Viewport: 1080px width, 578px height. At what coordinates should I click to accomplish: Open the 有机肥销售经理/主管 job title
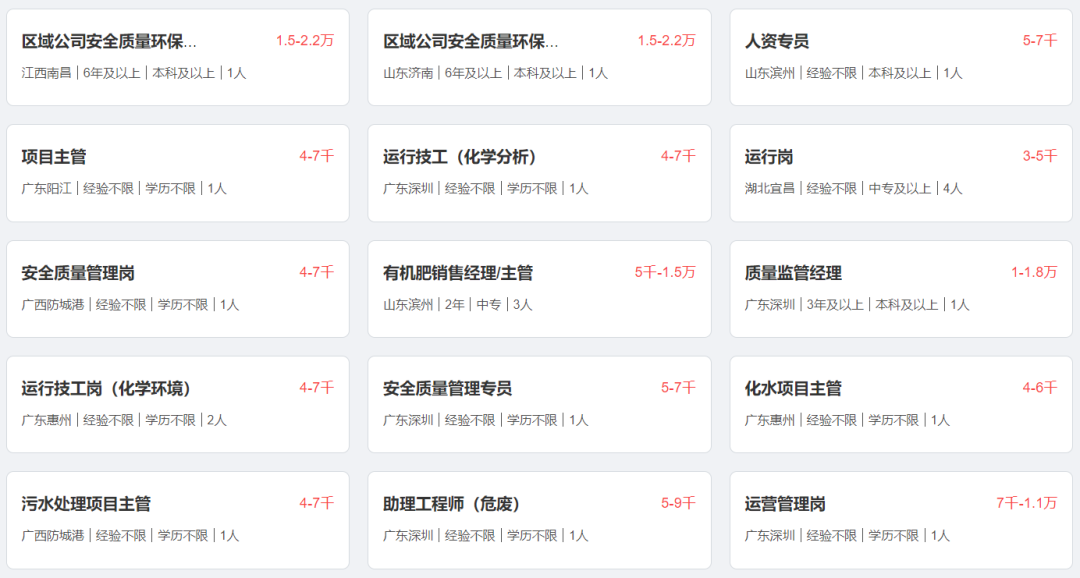point(458,273)
